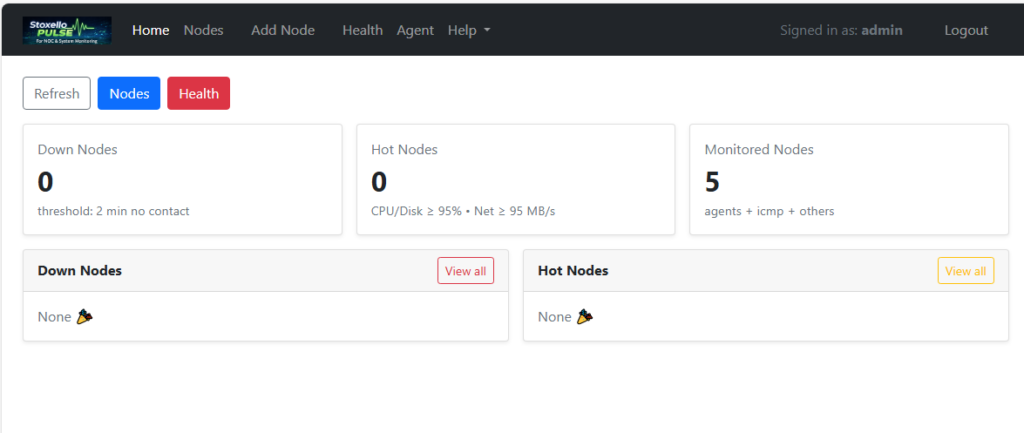Viewport: 1024px width, 433px height.
Task: Open Nodes page from the top navbar
Action: click(x=203, y=30)
